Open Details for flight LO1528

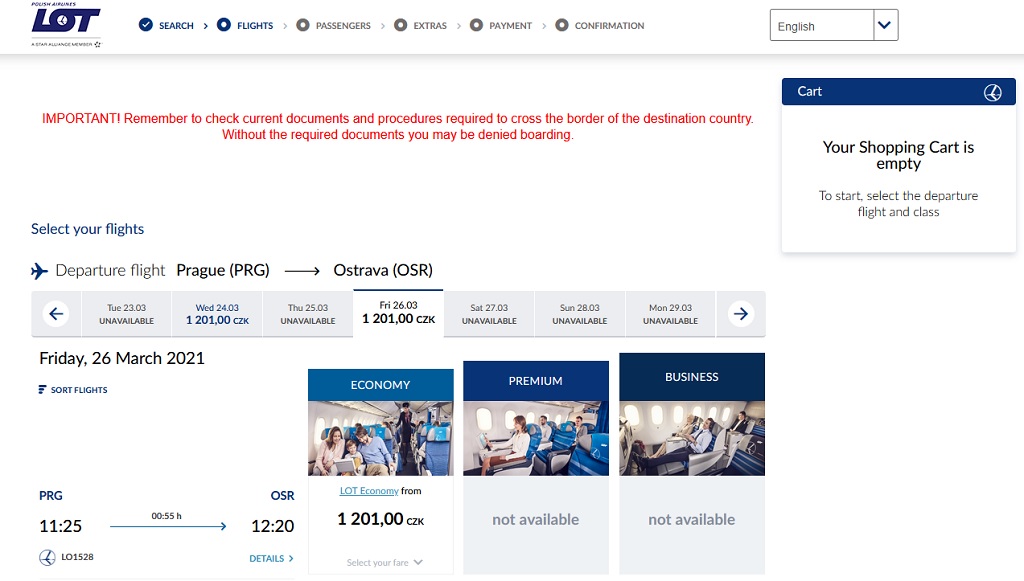click(271, 559)
